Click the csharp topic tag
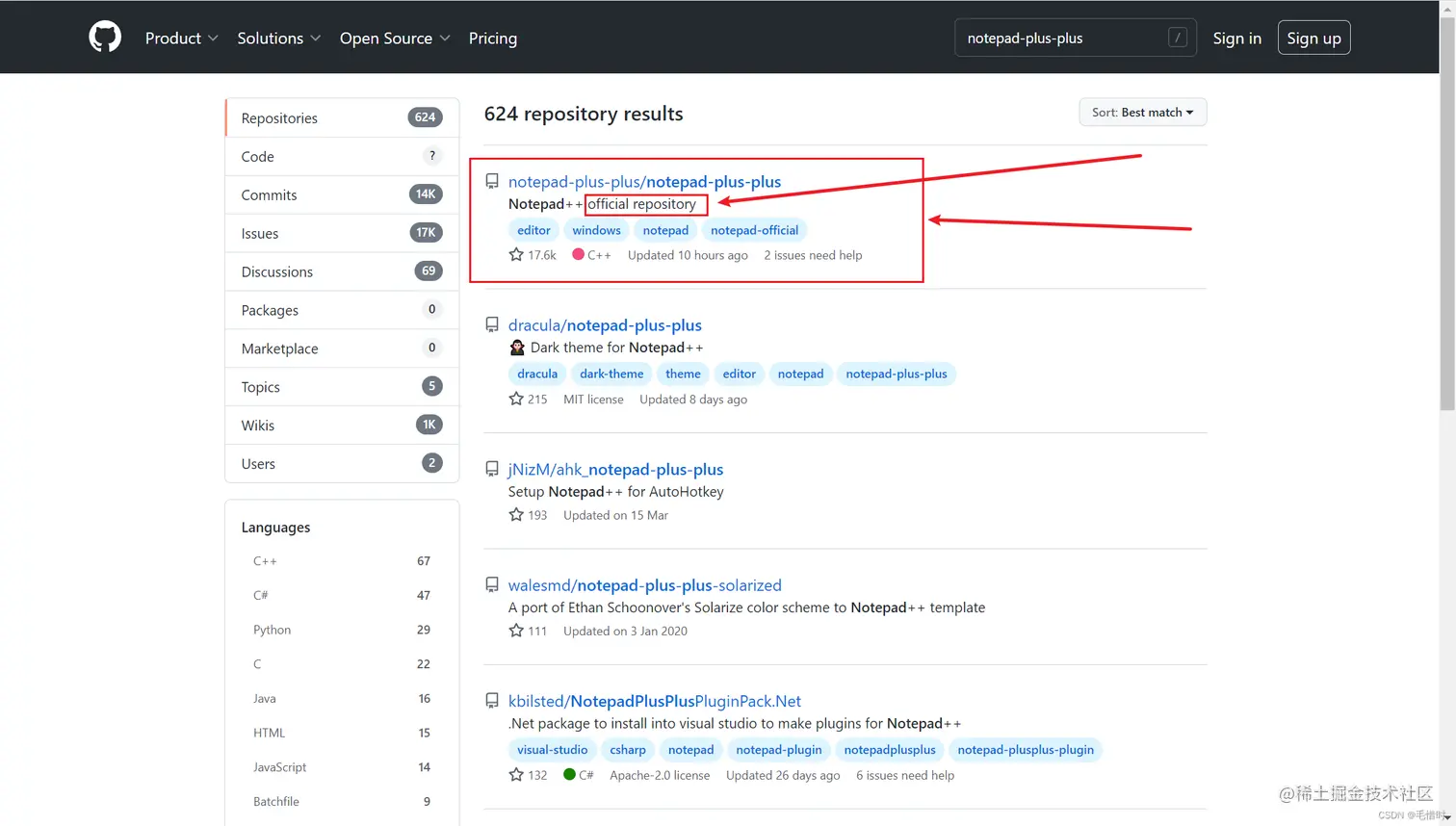Viewport: 1456px width, 826px height. [628, 750]
